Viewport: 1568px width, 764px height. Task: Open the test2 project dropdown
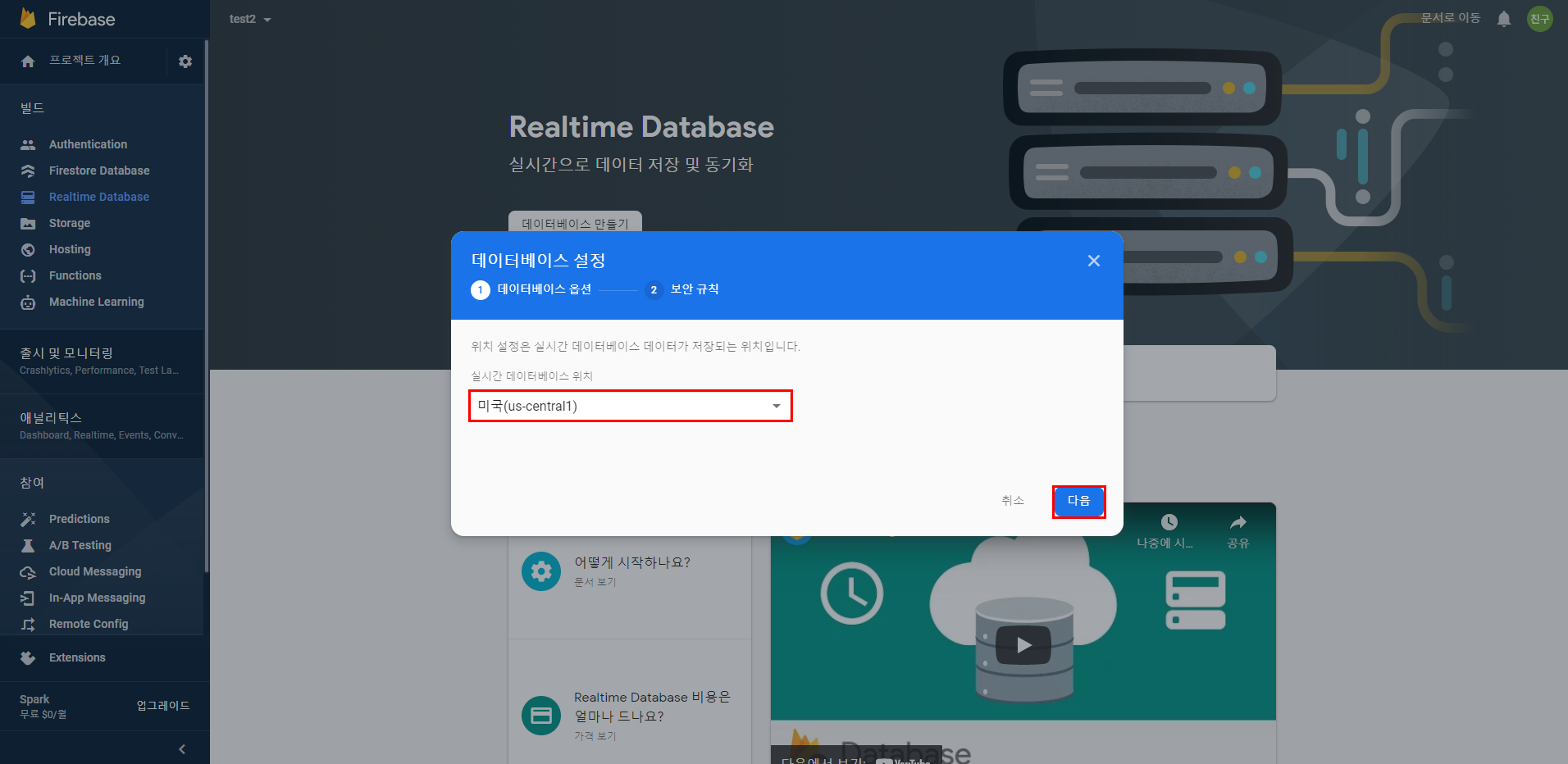click(250, 19)
